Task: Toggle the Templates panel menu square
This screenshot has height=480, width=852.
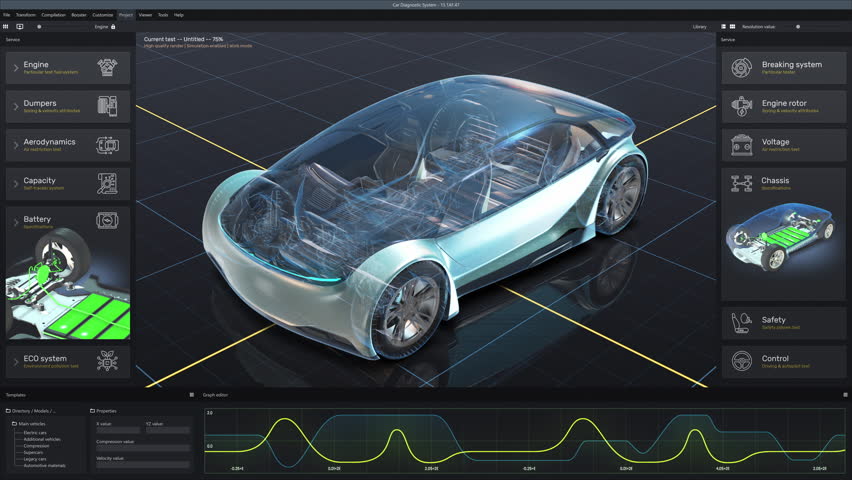Action: click(192, 395)
